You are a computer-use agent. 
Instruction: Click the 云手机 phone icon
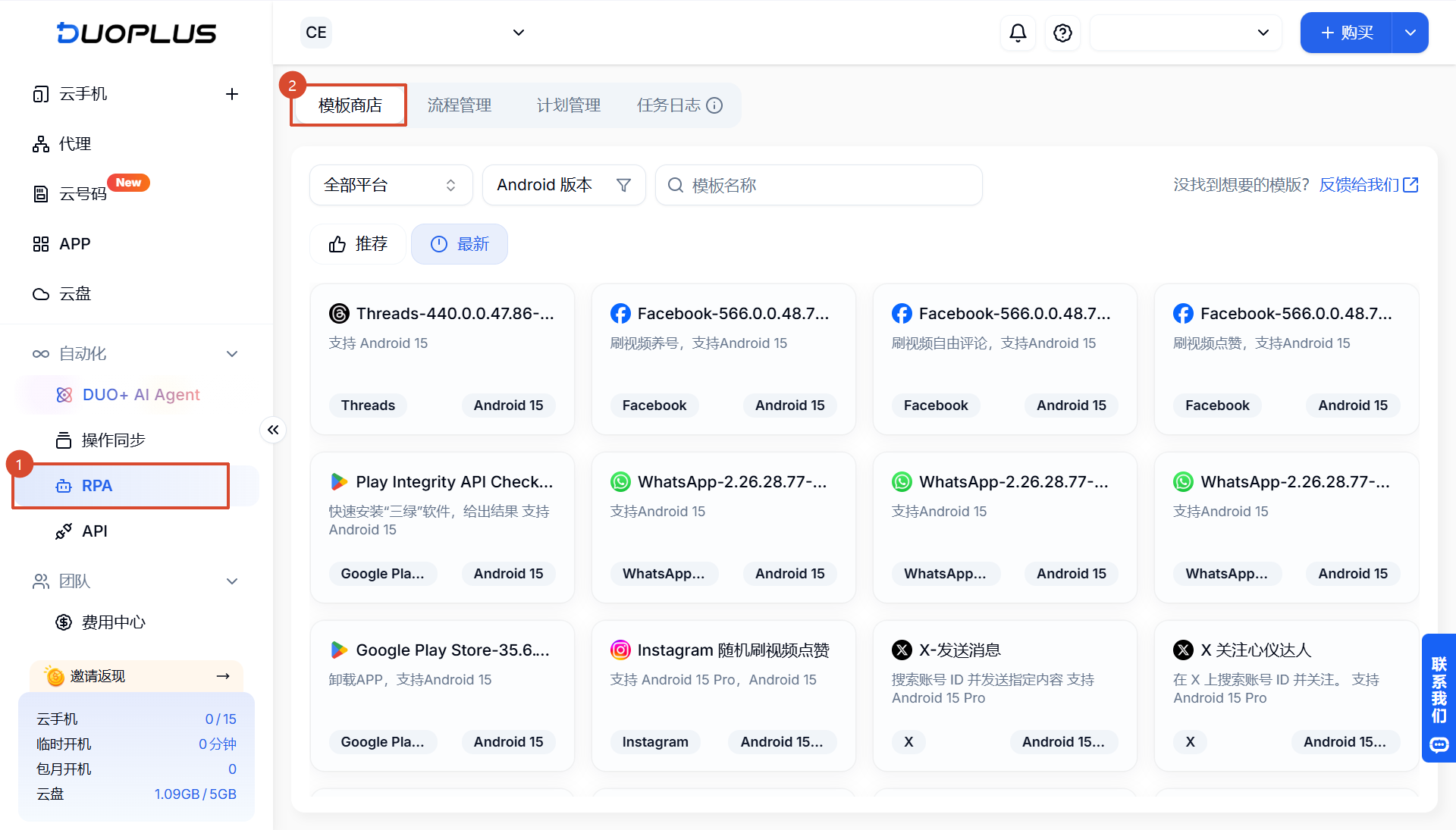[41, 94]
